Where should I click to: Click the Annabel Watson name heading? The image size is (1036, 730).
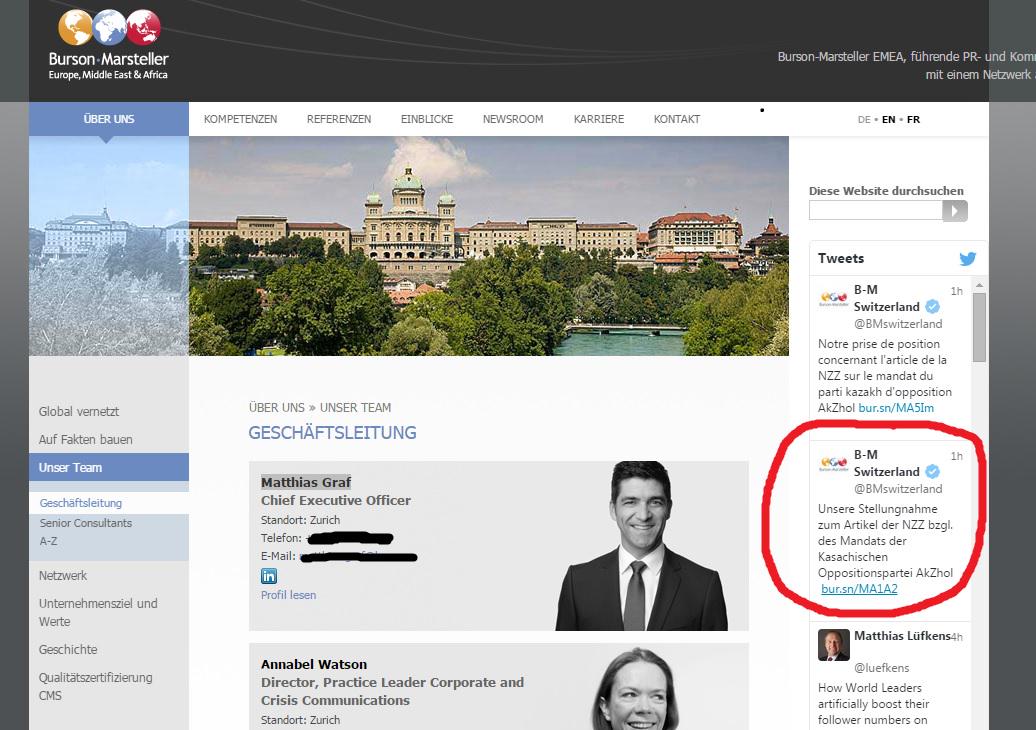click(314, 664)
